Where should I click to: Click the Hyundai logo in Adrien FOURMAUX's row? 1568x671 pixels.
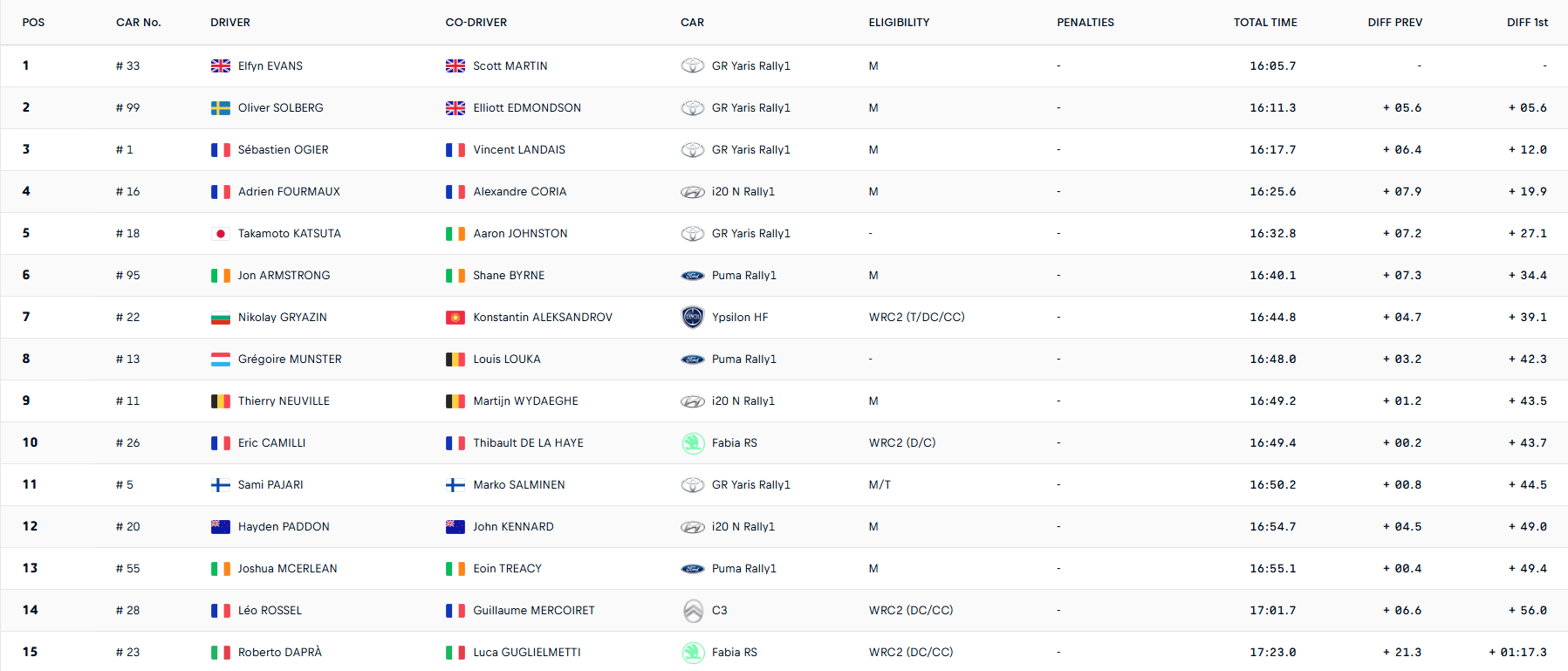pyautogui.click(x=692, y=192)
